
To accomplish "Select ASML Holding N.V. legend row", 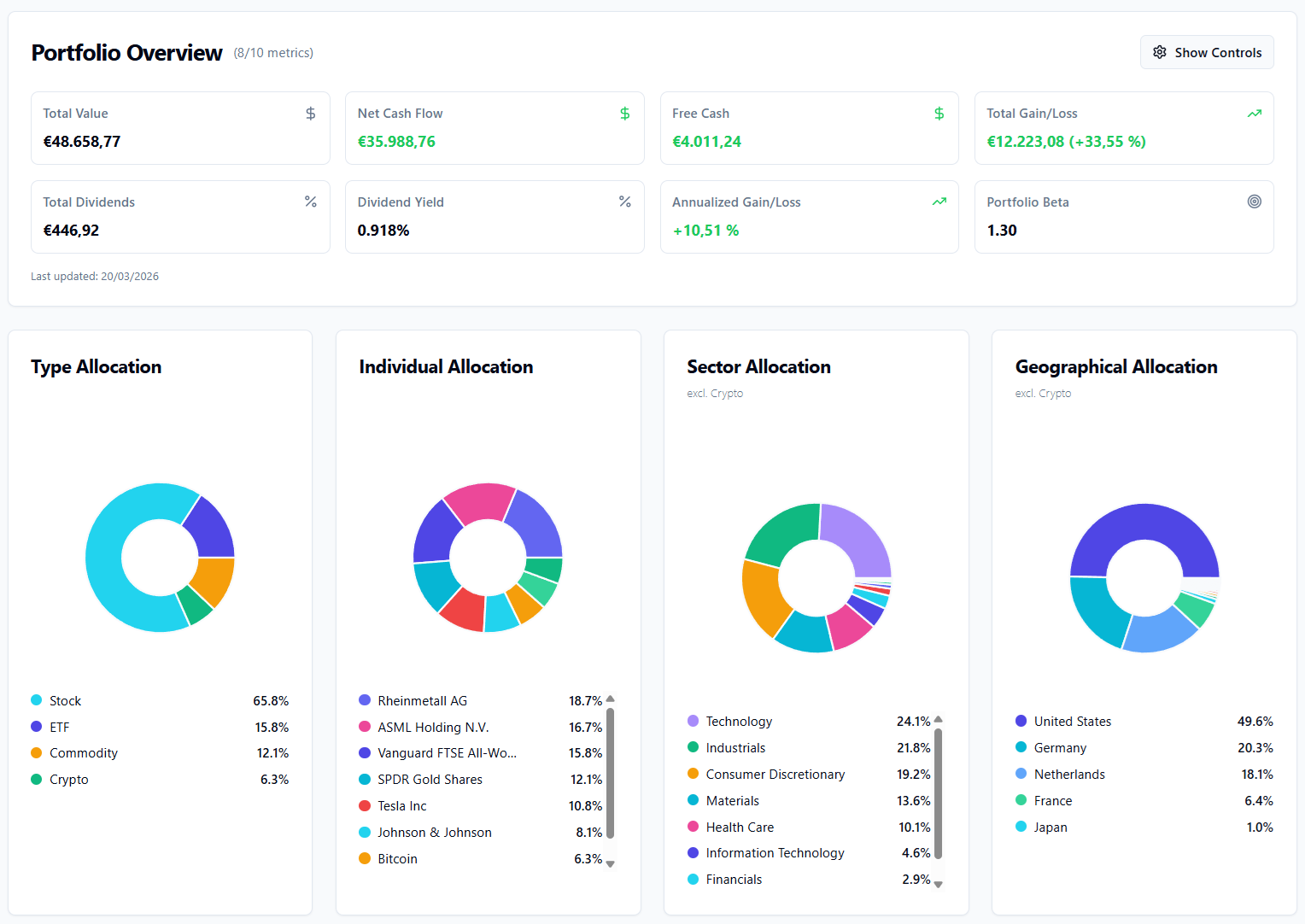I will click(481, 727).
